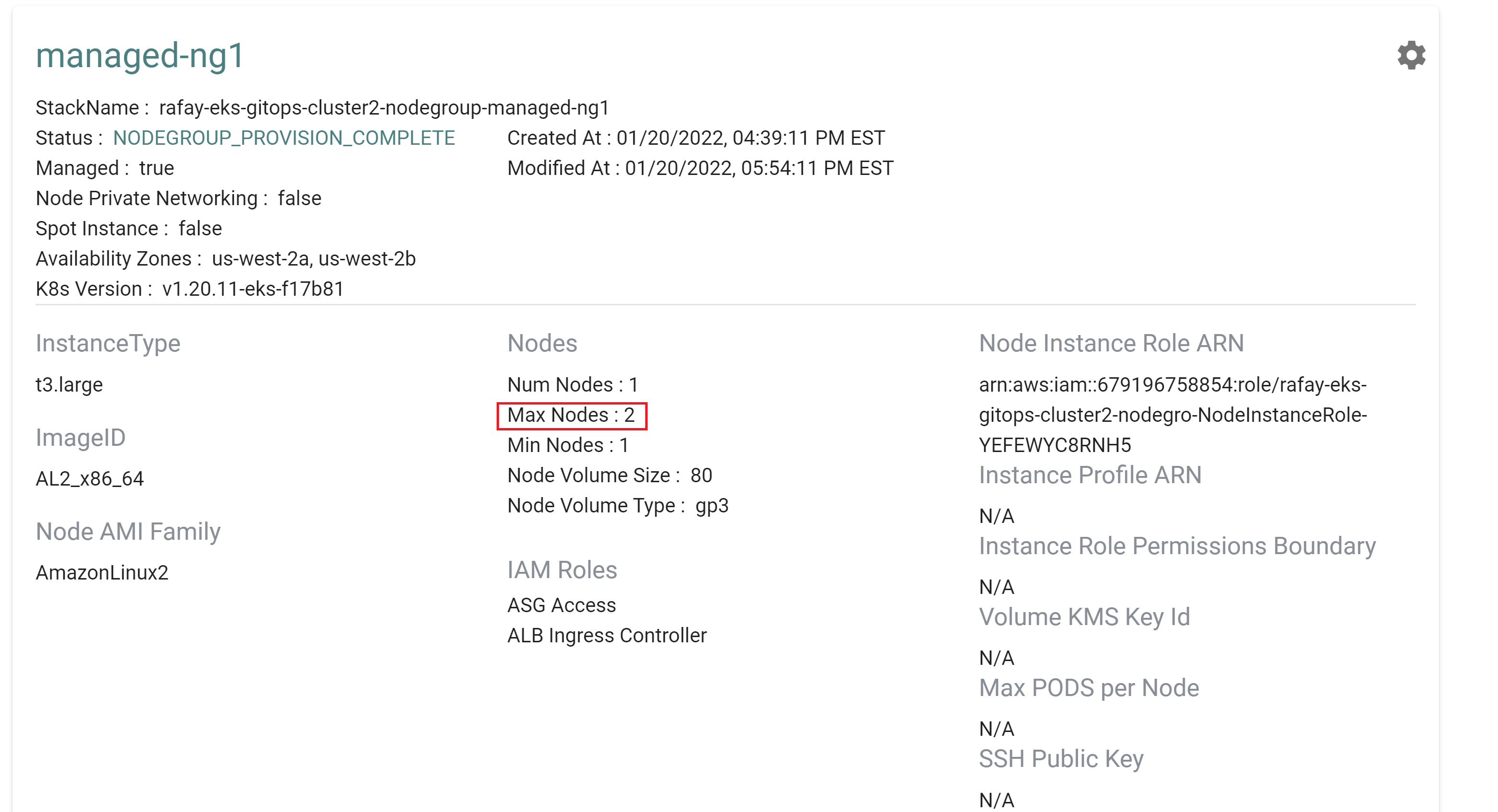The width and height of the screenshot is (1498, 812).
Task: Click the ImageID heading
Action: (81, 438)
